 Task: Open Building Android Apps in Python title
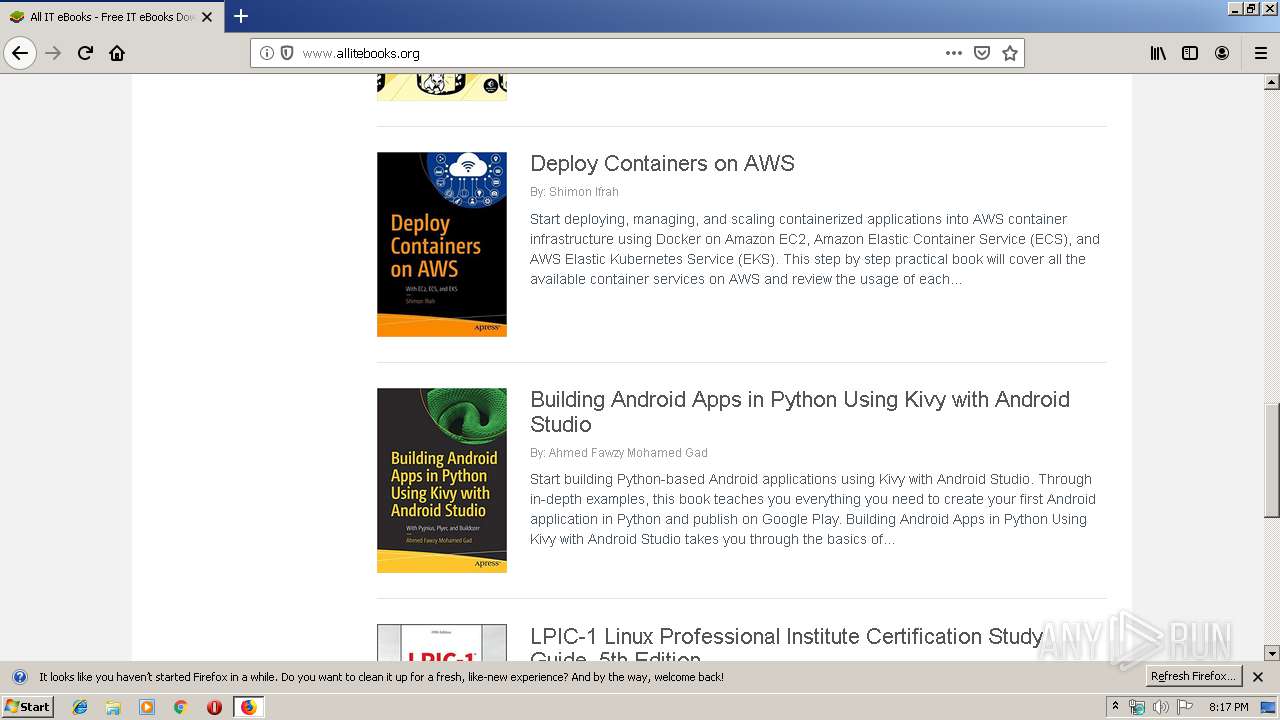point(800,412)
